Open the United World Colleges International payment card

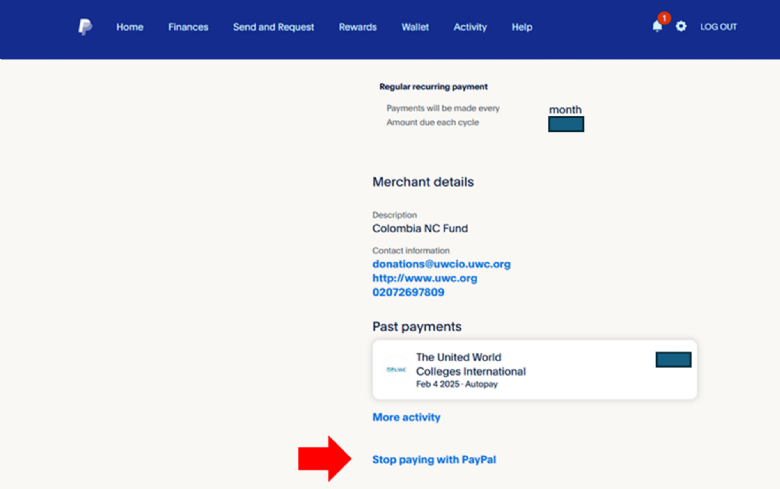point(535,370)
